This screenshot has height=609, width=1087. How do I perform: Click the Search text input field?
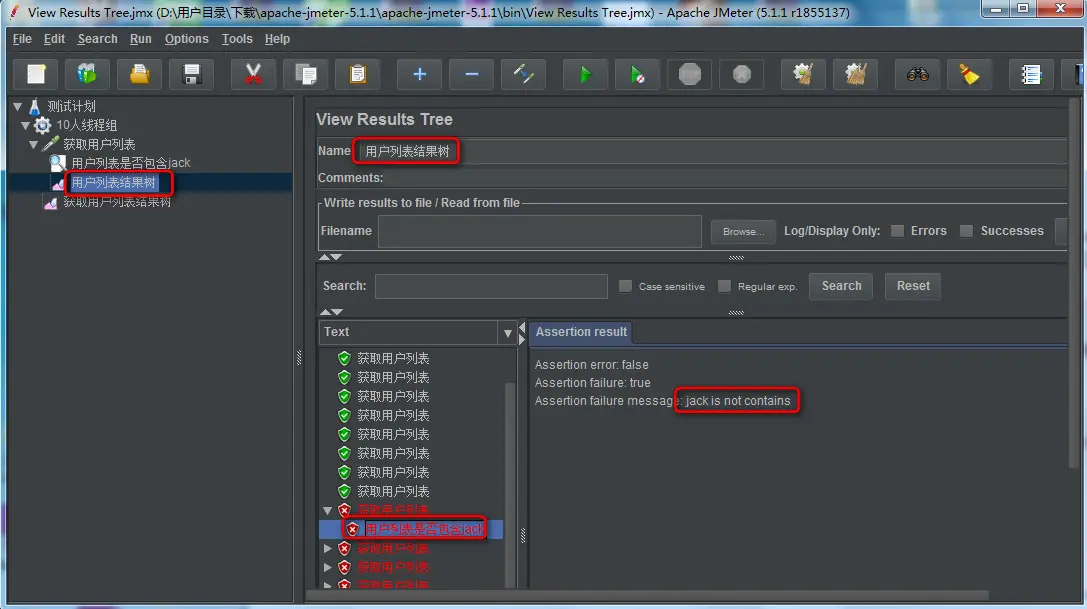click(492, 286)
